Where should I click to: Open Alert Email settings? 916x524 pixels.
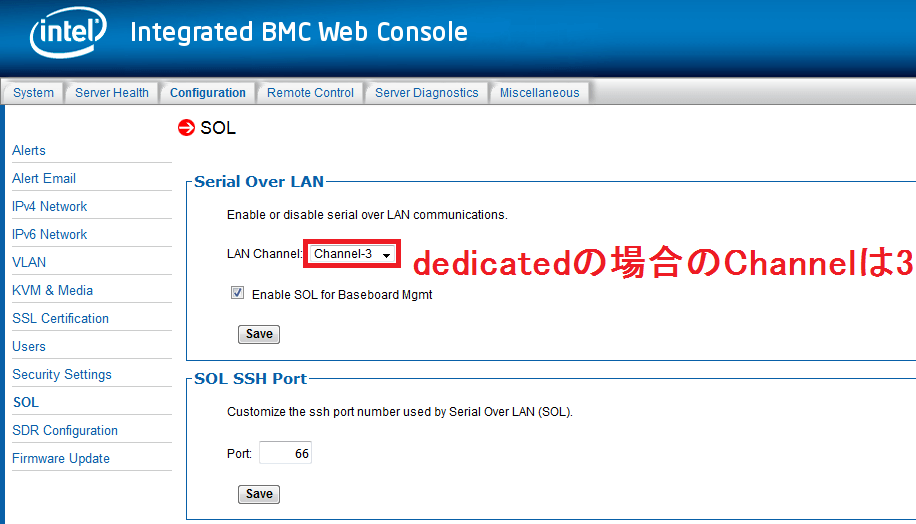(44, 179)
